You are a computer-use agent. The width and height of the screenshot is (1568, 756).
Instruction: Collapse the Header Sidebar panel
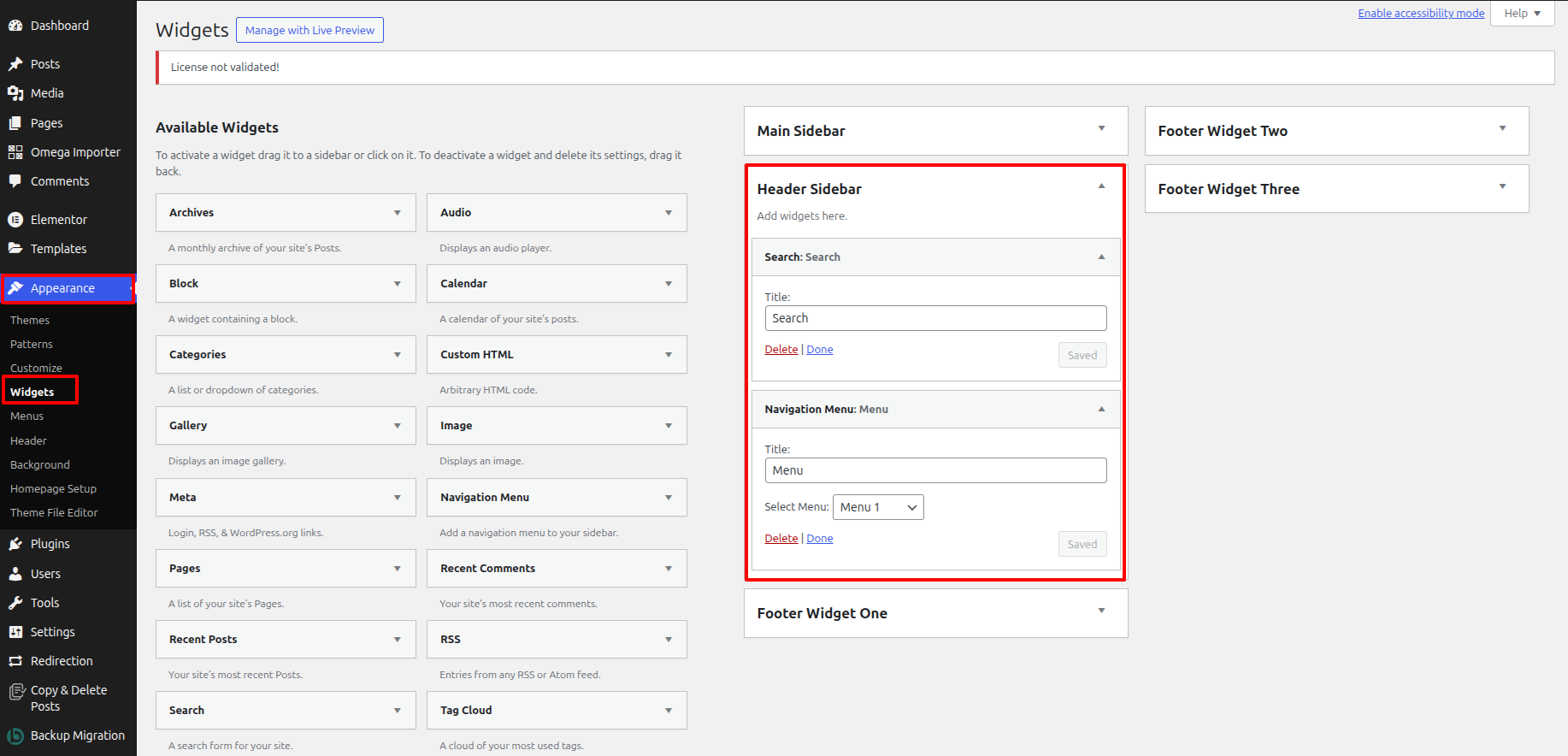[1101, 186]
